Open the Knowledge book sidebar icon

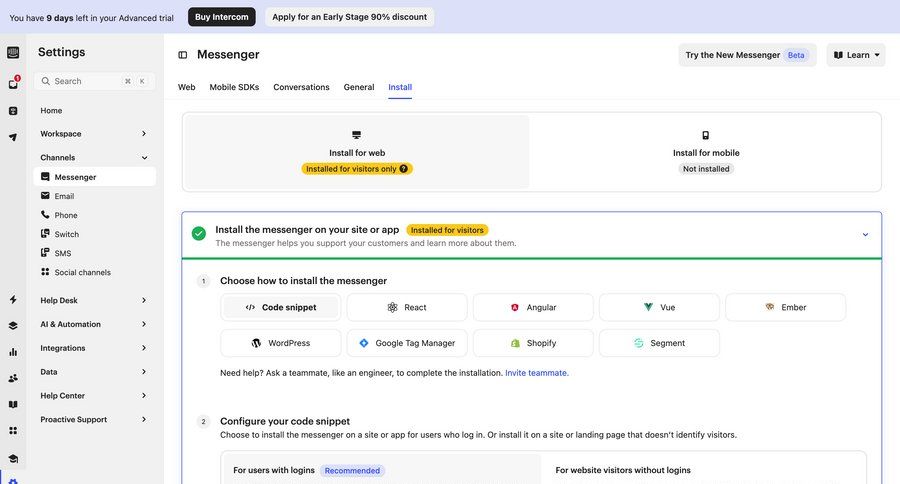pyautogui.click(x=13, y=404)
